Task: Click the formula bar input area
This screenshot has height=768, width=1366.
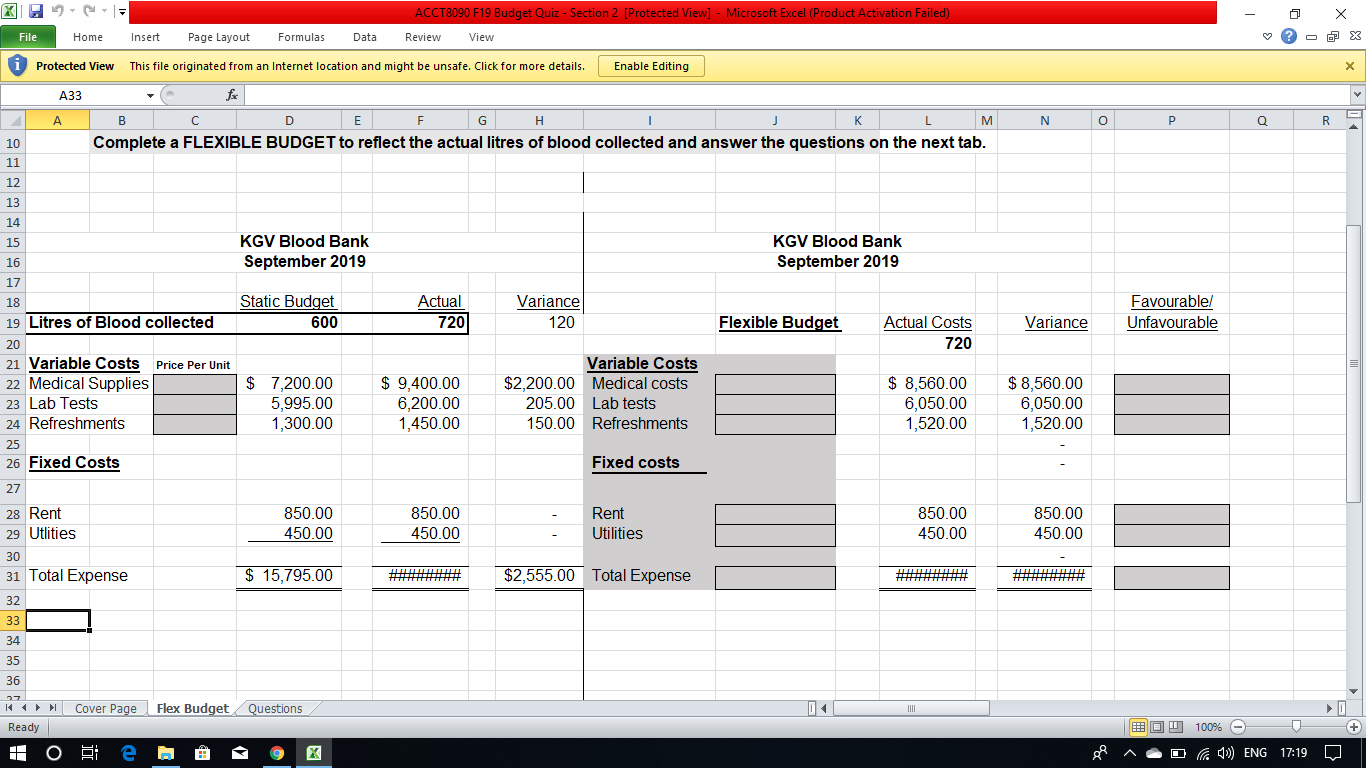Action: [796, 95]
